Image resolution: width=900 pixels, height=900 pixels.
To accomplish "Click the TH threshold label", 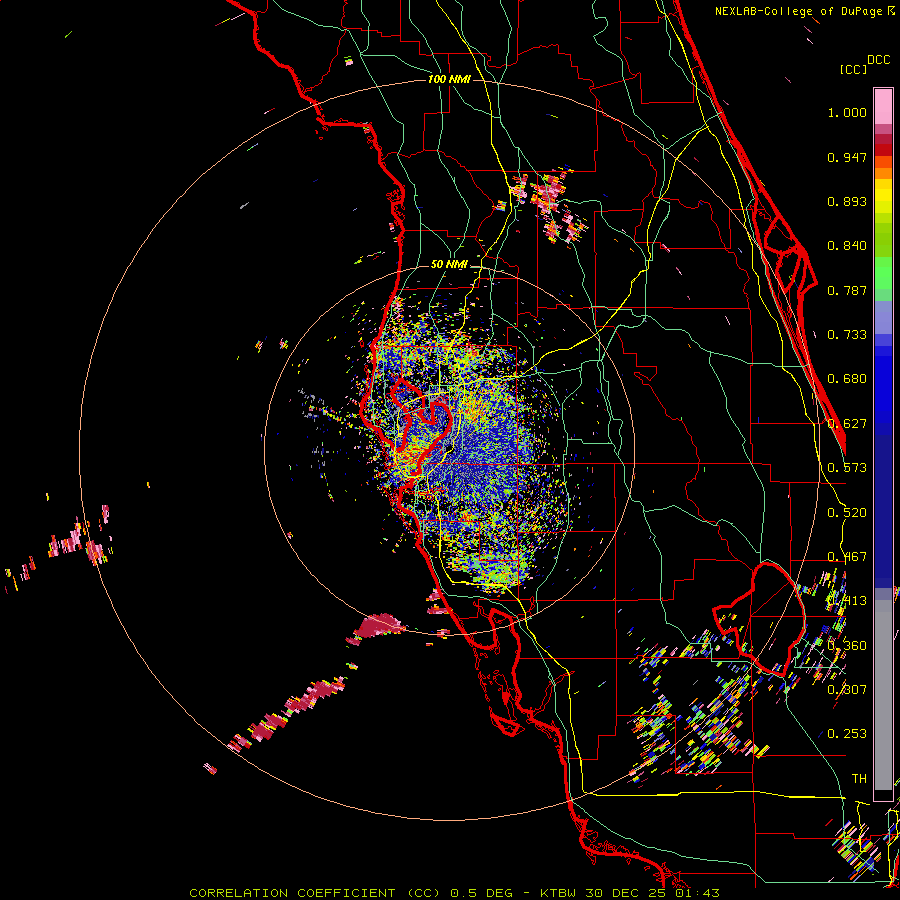I will coord(859,779).
